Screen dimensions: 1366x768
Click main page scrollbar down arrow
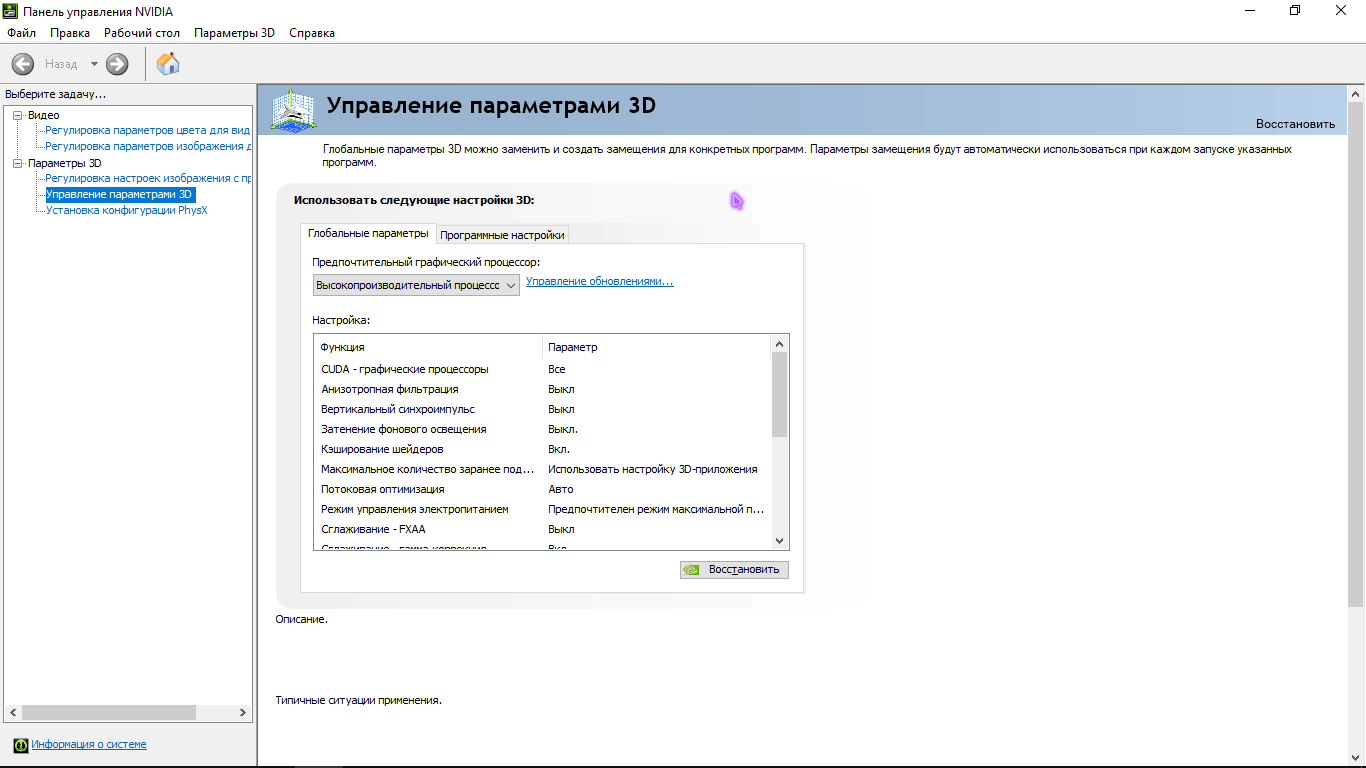(1356, 758)
